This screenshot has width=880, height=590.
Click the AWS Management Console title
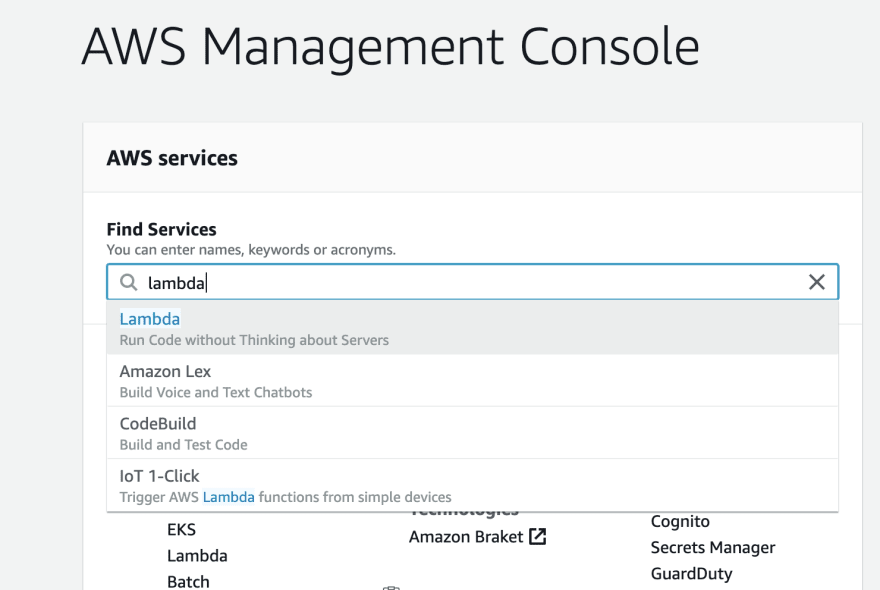pyautogui.click(x=391, y=48)
